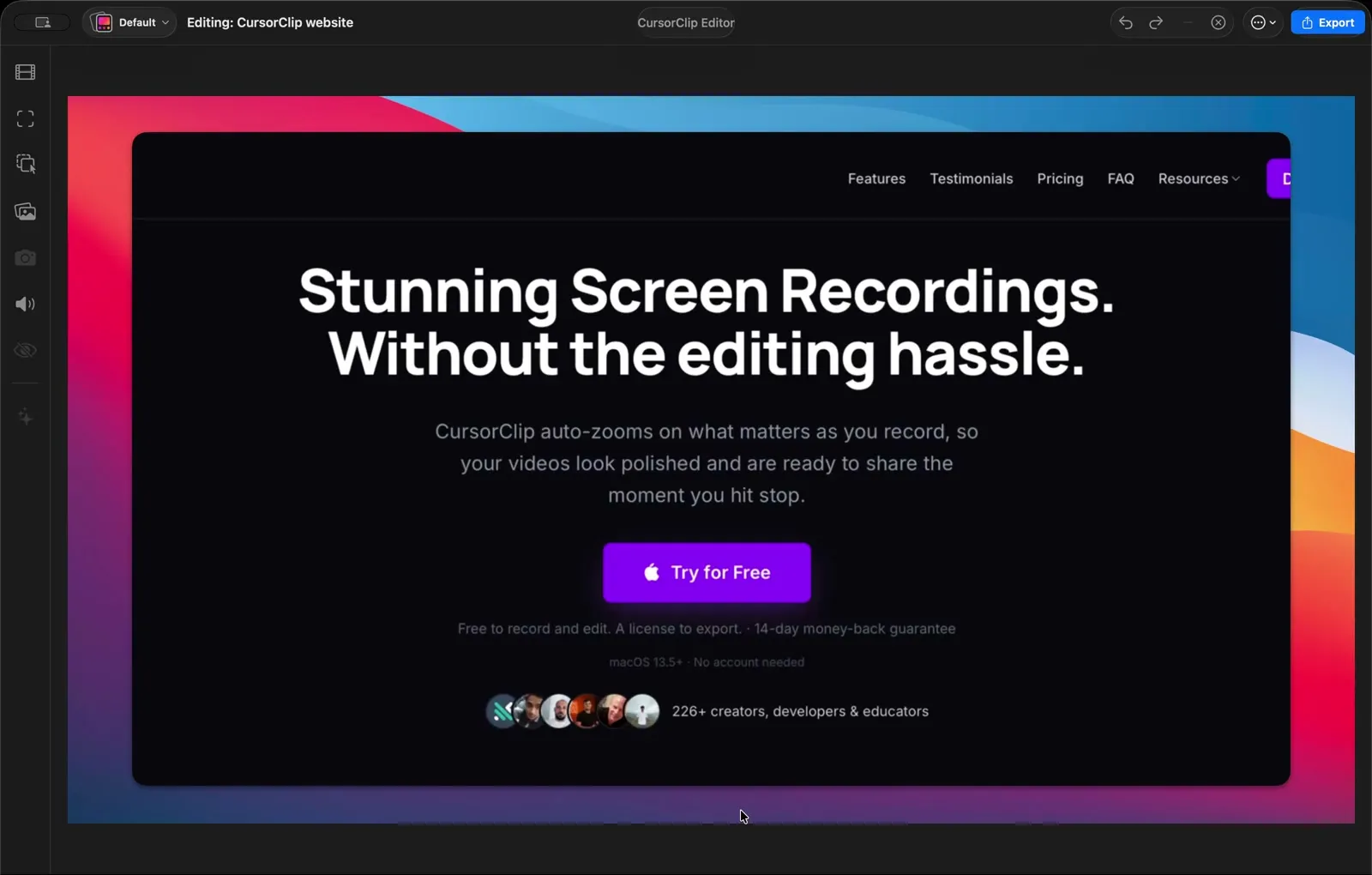
Task: Open the ellipsis more options menu
Action: tap(1263, 22)
